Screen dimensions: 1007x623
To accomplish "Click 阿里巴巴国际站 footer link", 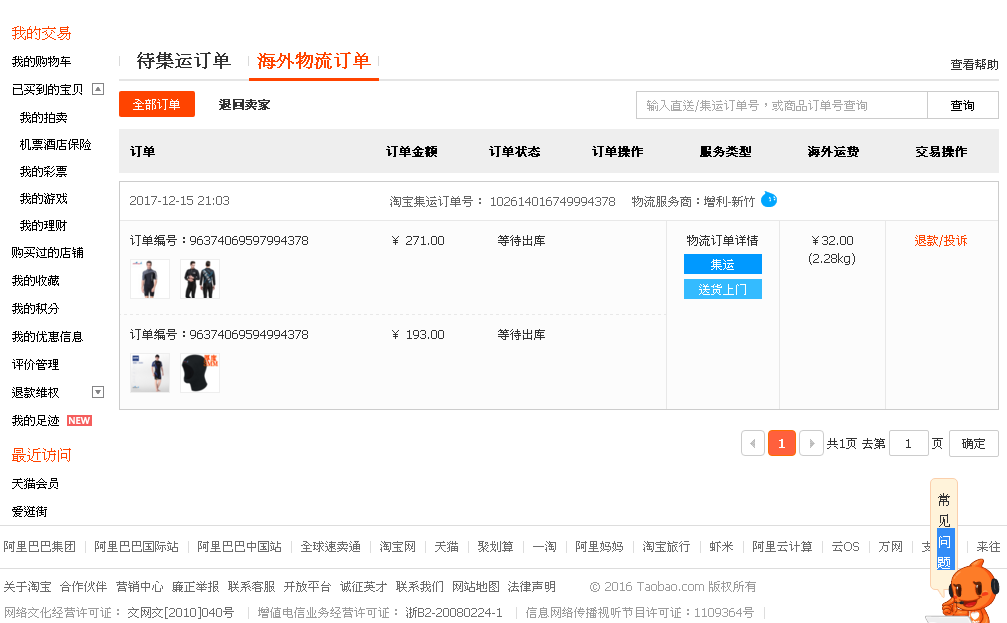I will (136, 547).
